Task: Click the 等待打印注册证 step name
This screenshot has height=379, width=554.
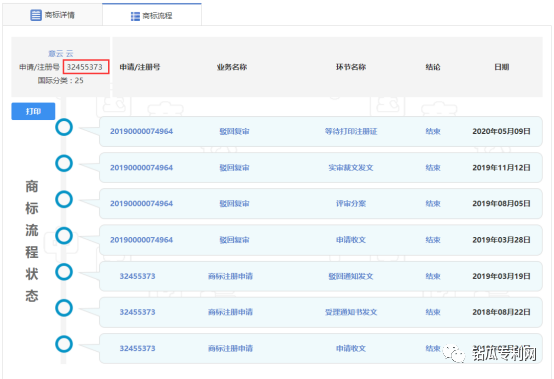Action: coord(351,131)
